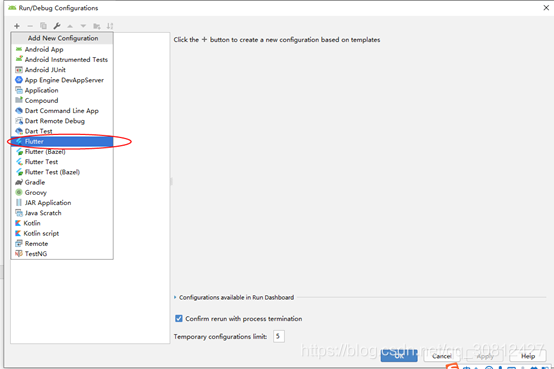554x369 pixels.
Task: Choose Java Scratch entry
Action: click(62, 213)
